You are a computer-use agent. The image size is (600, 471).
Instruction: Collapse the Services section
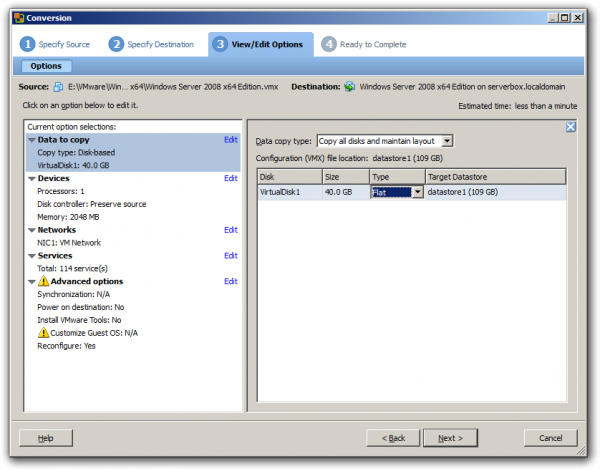point(32,256)
